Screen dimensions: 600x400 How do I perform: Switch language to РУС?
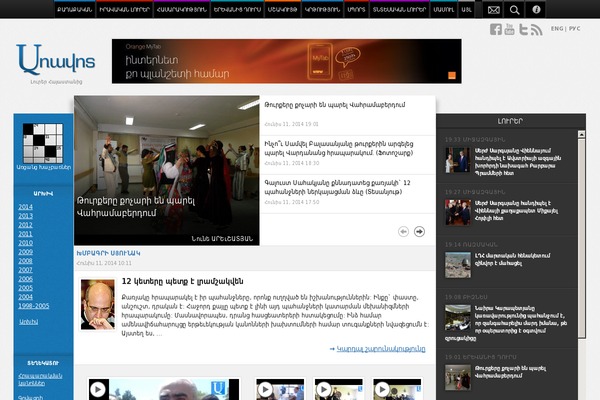(x=574, y=29)
